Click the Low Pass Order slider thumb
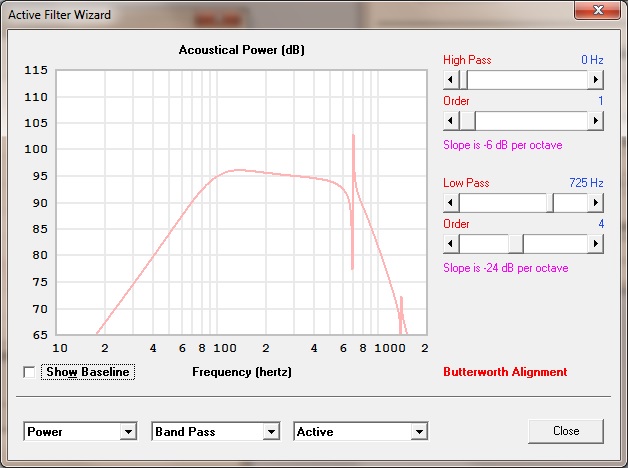 (516, 243)
